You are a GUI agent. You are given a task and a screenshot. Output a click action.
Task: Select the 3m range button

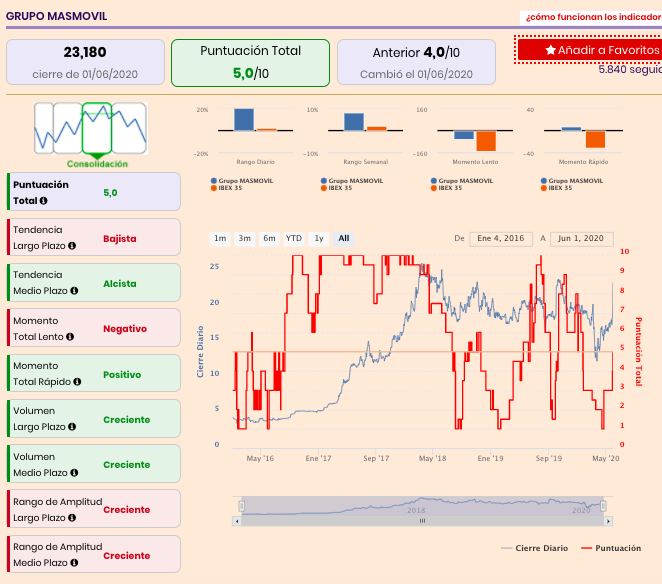pyautogui.click(x=244, y=239)
